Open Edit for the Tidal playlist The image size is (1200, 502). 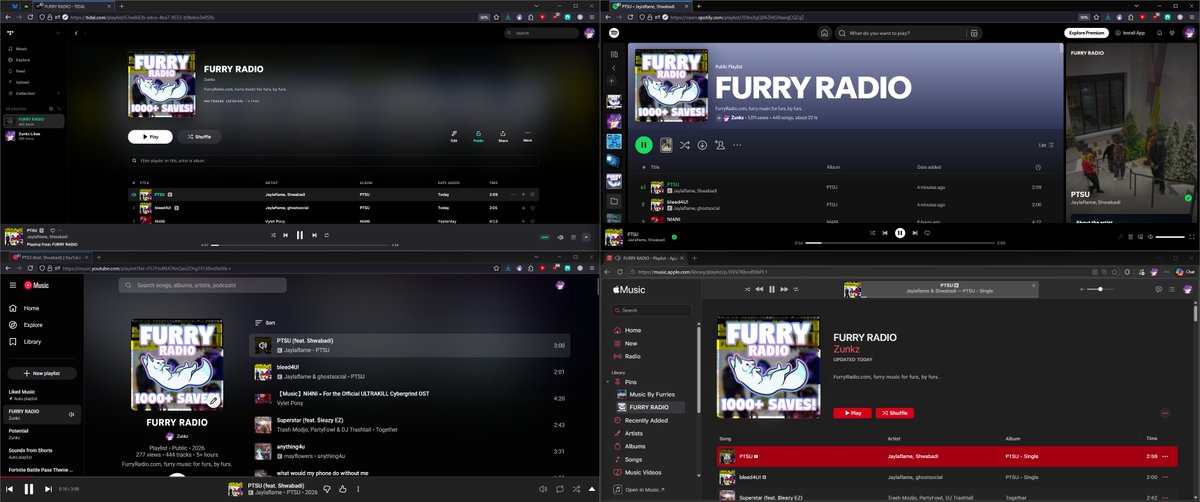(x=454, y=136)
